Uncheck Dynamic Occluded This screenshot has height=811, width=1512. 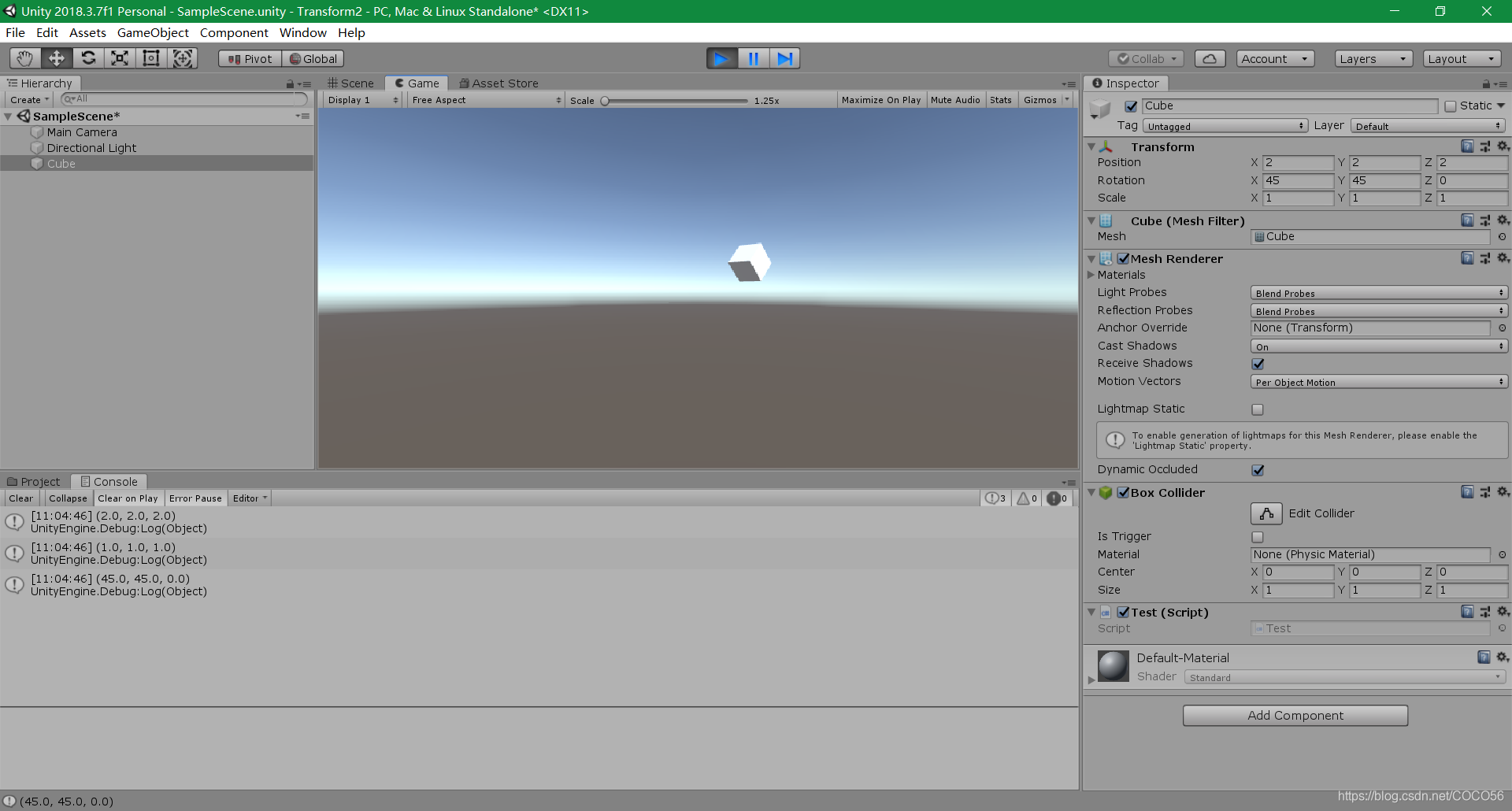pyautogui.click(x=1258, y=470)
